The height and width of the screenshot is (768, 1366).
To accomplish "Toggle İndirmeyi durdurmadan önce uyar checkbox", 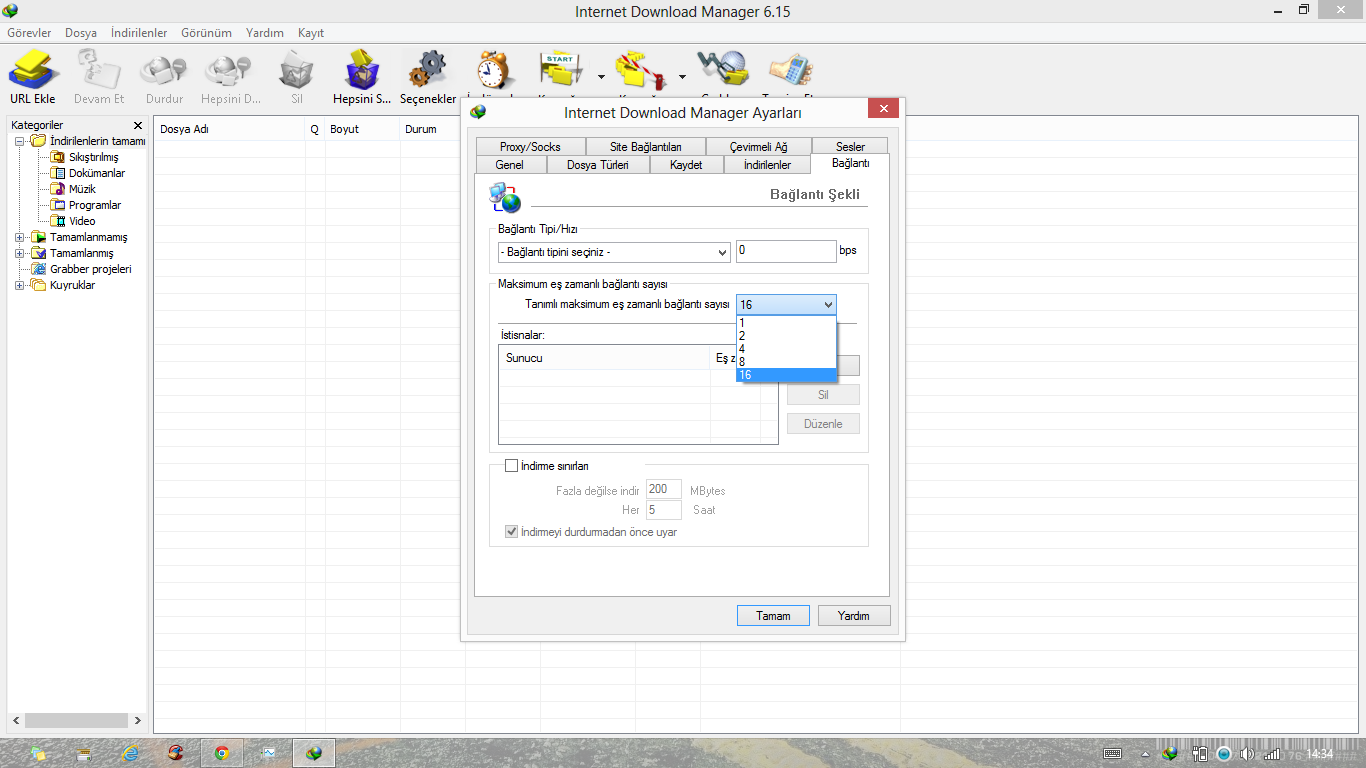I will click(x=512, y=532).
